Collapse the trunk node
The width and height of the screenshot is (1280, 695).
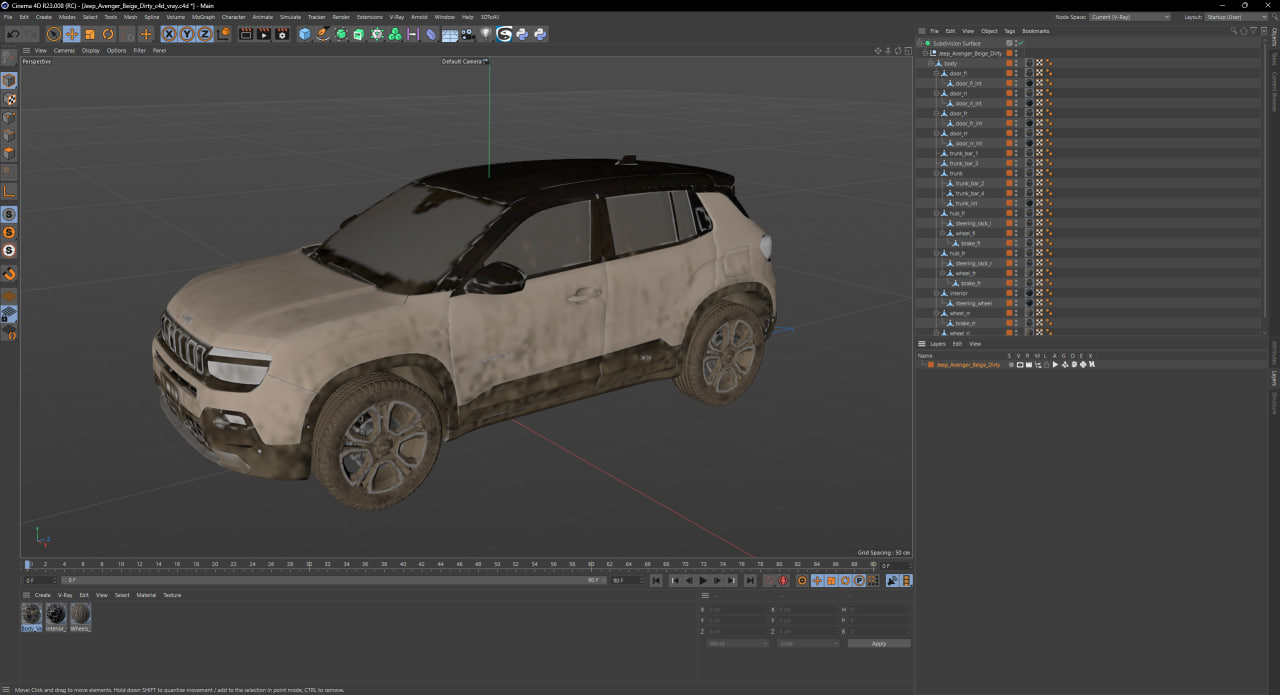[936, 173]
